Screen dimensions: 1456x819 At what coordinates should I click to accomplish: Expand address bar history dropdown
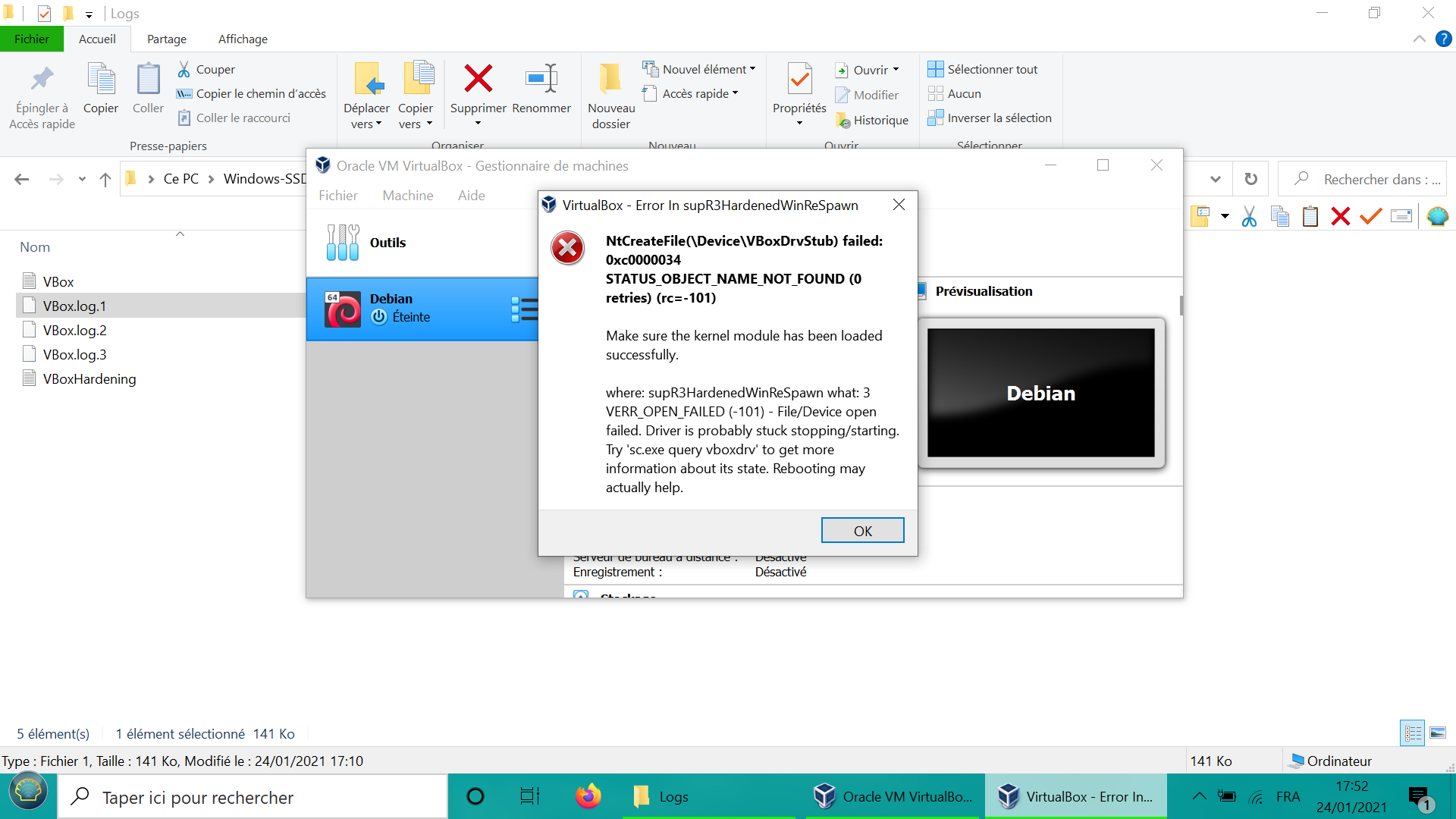tap(1216, 179)
